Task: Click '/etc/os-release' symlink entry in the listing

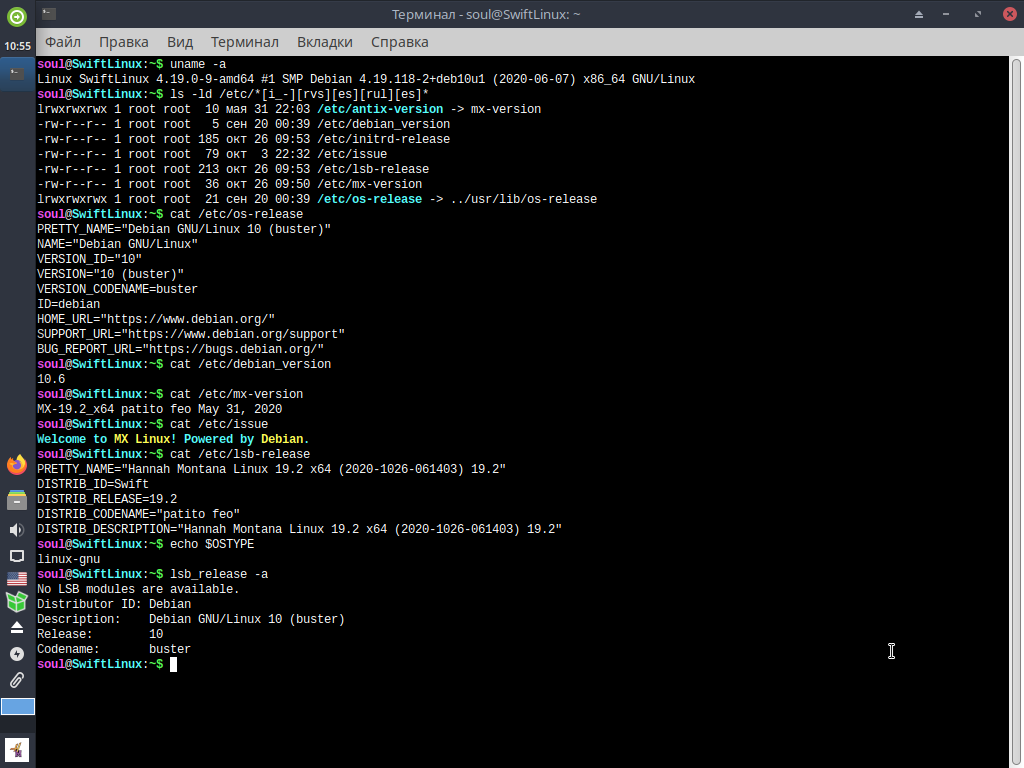Action: (x=370, y=199)
